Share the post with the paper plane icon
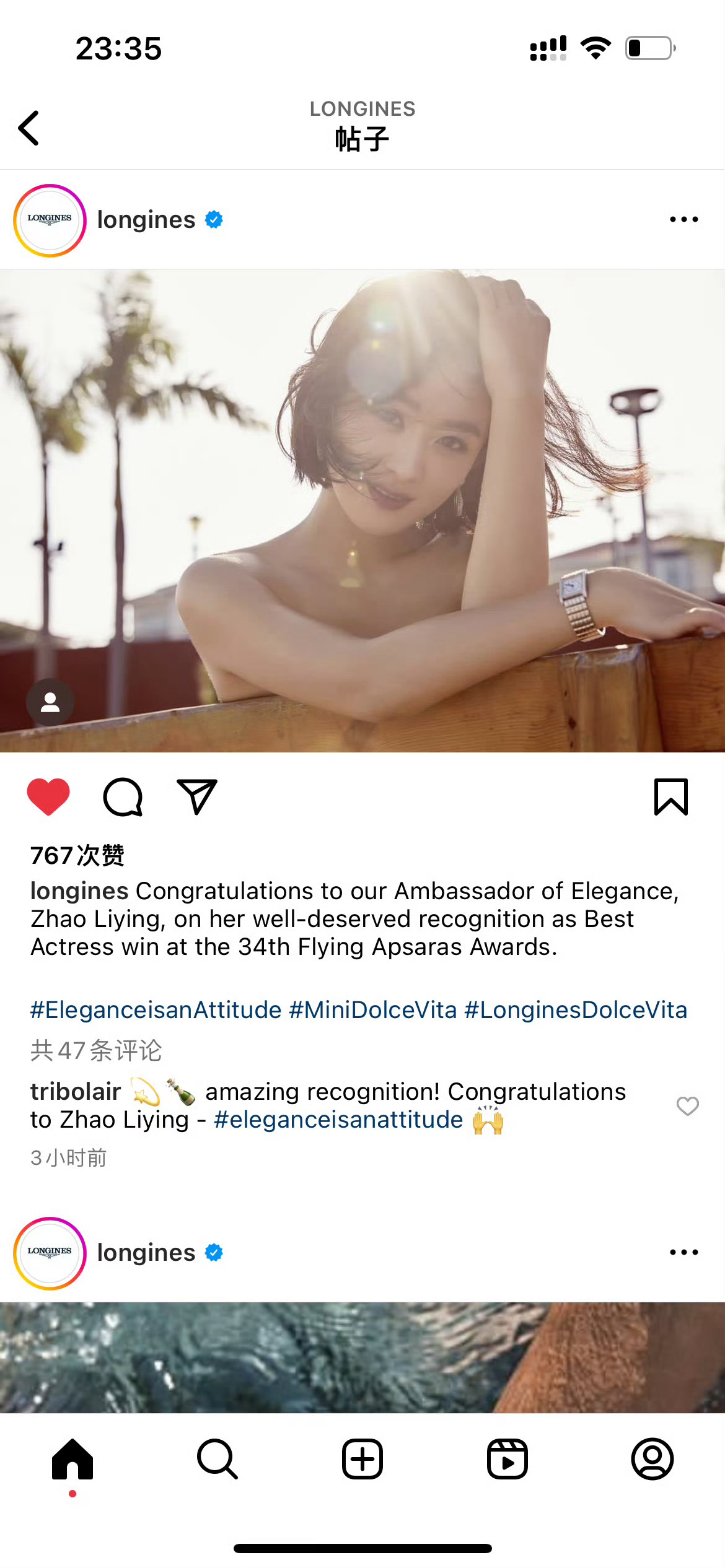The image size is (725, 1568). coord(197,796)
